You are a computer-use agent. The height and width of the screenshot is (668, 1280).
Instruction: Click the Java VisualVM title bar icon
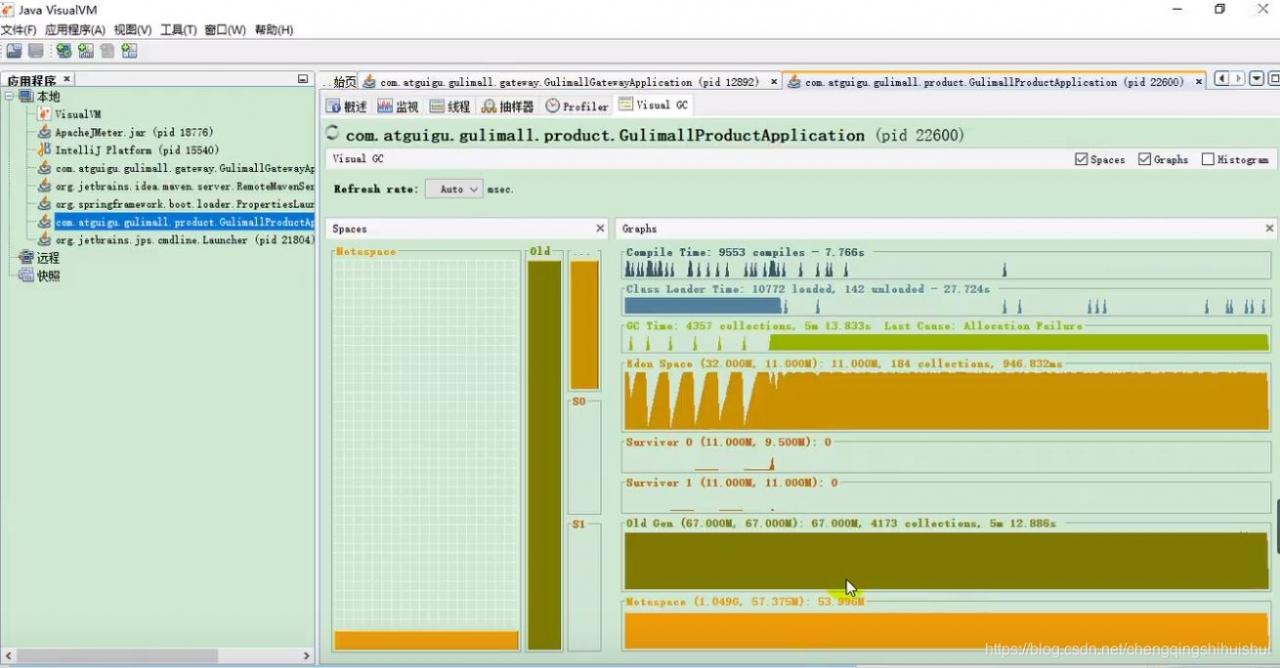click(8, 9)
